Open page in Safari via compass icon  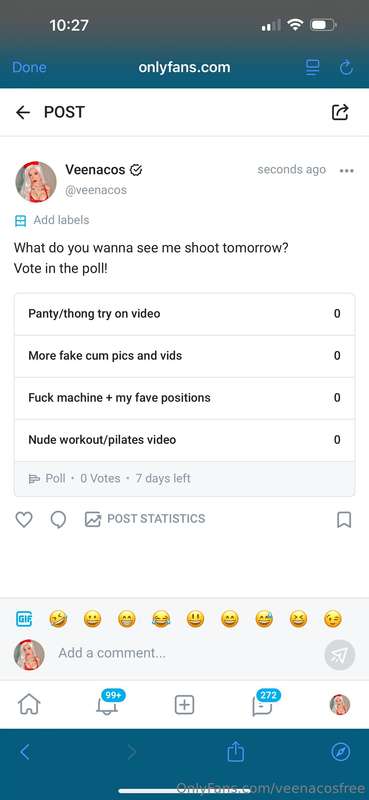[340, 752]
